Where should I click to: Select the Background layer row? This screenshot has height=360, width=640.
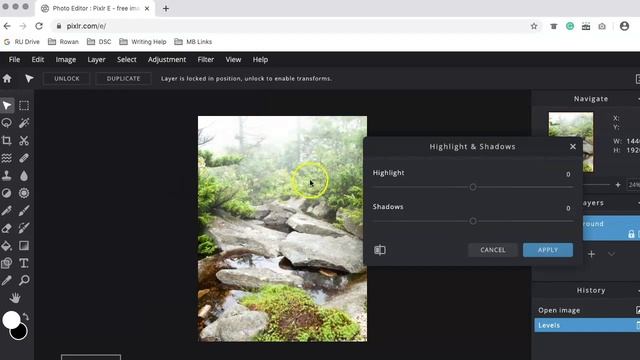coord(611,228)
